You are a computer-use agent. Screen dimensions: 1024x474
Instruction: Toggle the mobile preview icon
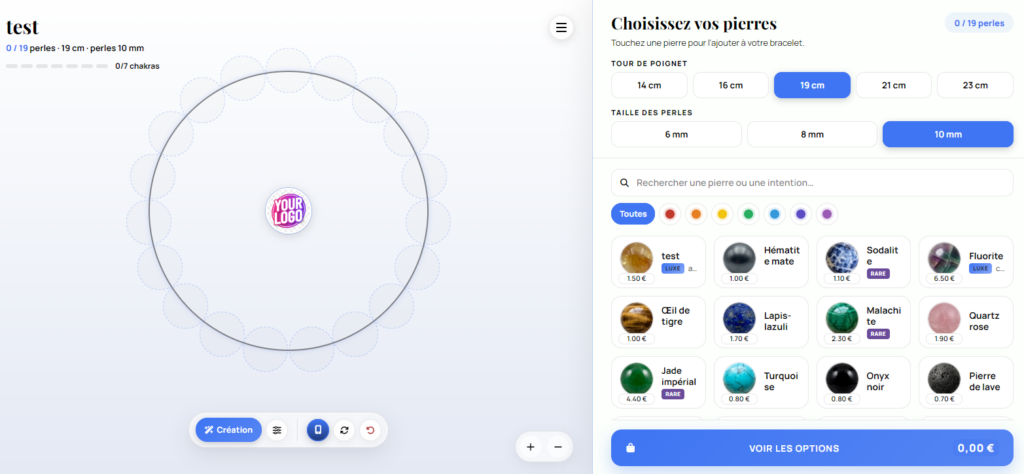click(x=318, y=430)
